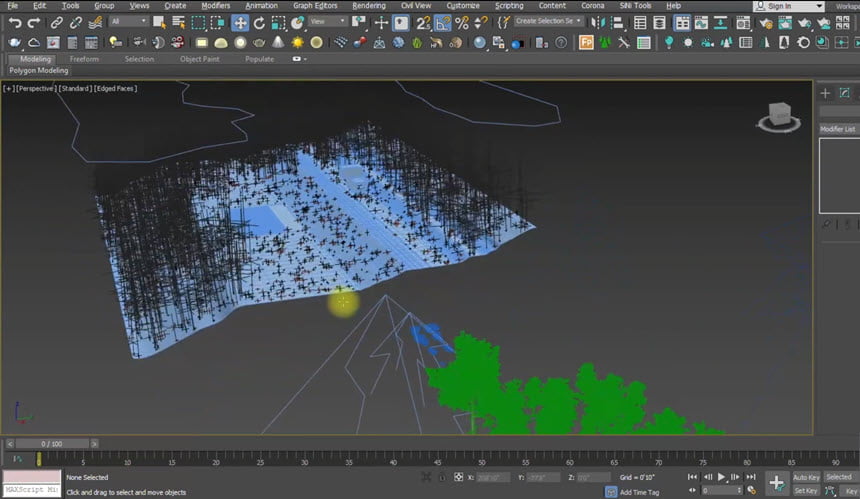Click the Redo arrow icon

[34, 23]
